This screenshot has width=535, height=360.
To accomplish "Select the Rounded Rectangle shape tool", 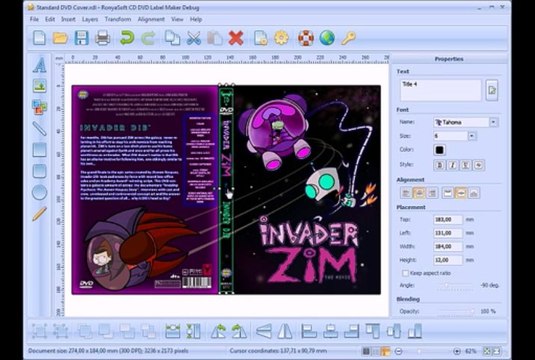I will 40,171.
